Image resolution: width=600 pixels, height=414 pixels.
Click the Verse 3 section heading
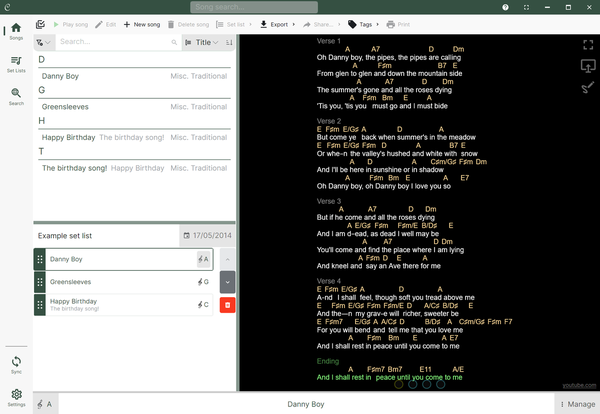click(x=328, y=201)
